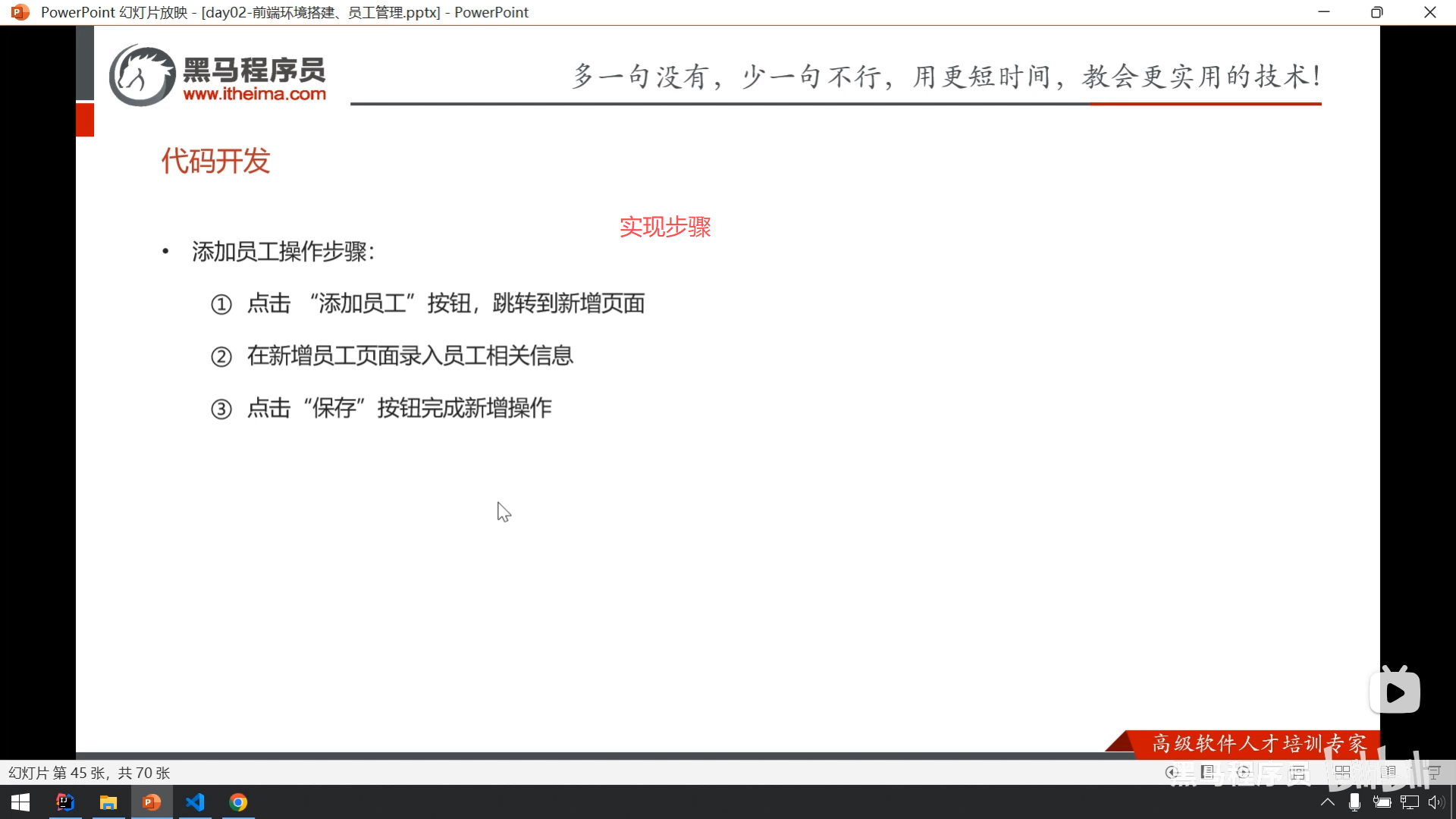Expand the hidden system tray icons chevron

point(1328,802)
